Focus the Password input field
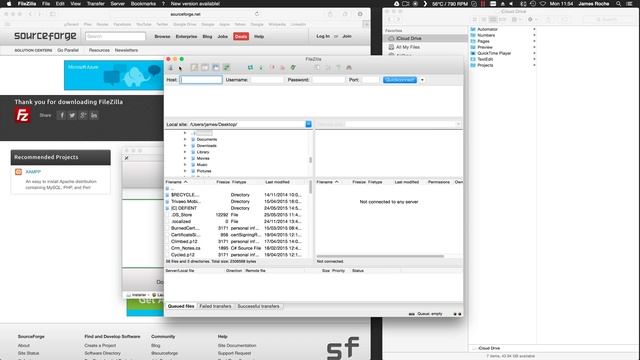Screen dimensions: 640x360 [x=329, y=80]
